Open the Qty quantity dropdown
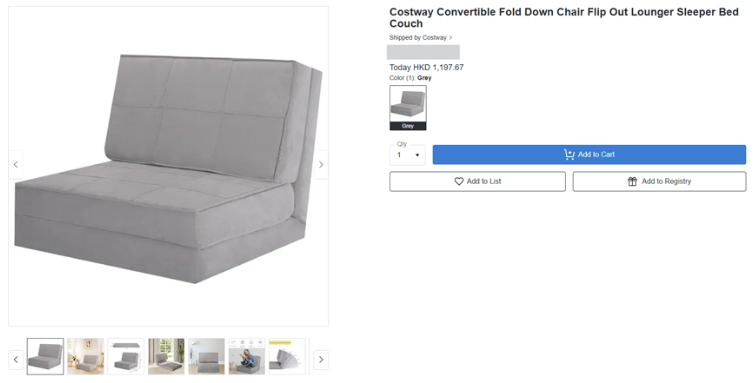Viewport: 754px width, 383px height. tap(407, 155)
